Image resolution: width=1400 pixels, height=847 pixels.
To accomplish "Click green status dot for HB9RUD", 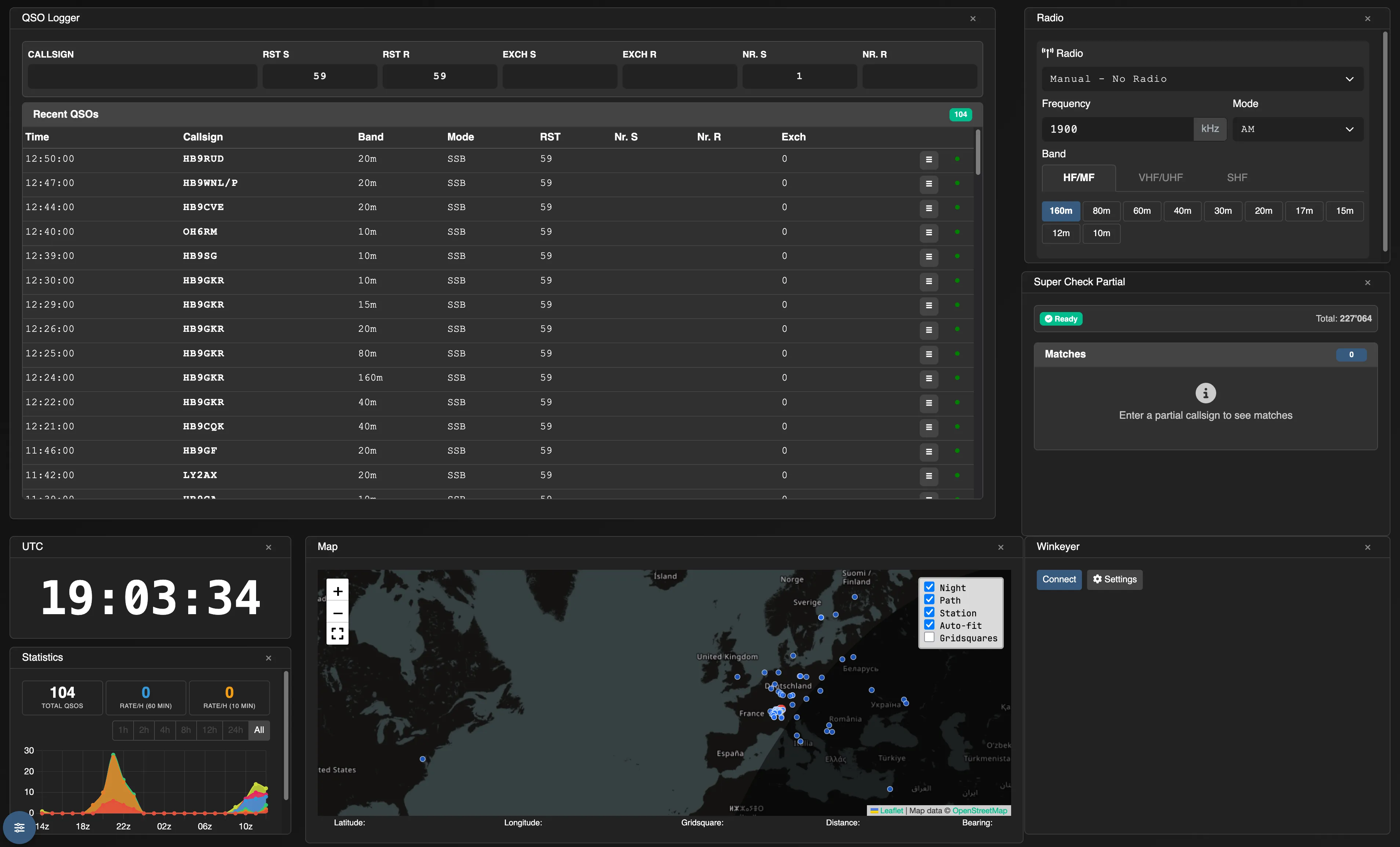I will pos(958,159).
